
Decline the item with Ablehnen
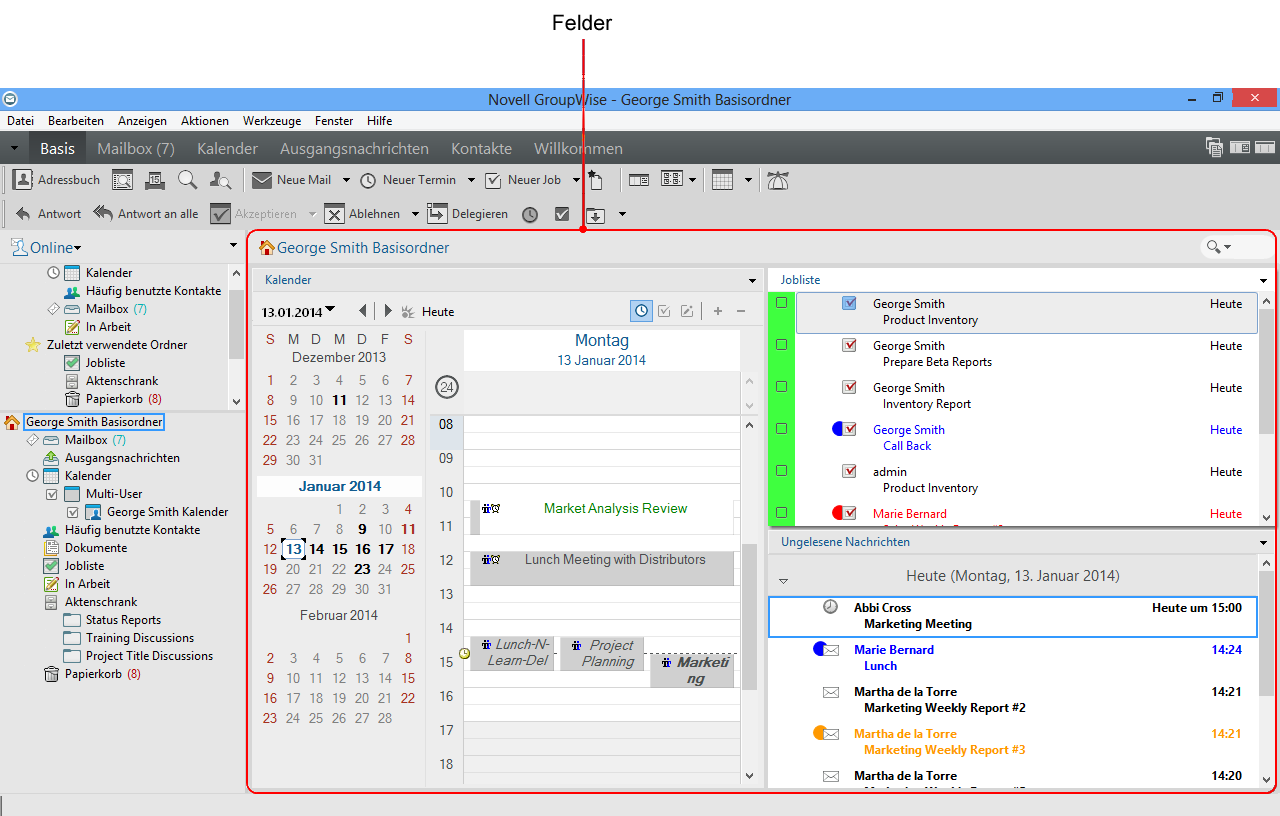point(362,214)
